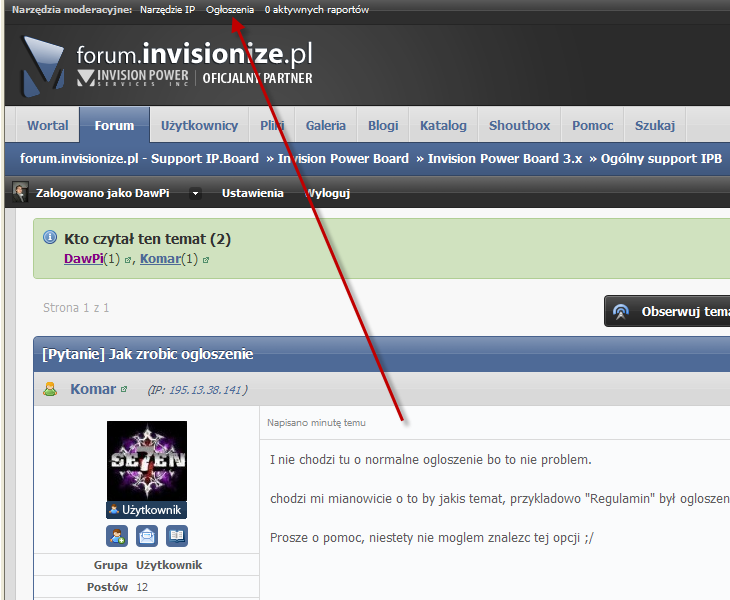
Task: Click the add friend icon under the avatar
Action: tap(116, 536)
